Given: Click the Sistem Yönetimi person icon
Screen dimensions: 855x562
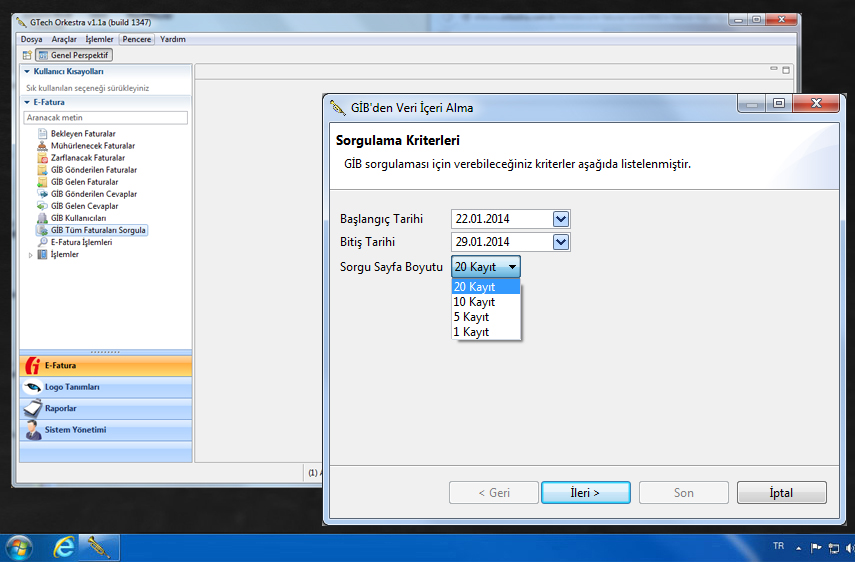Looking at the screenshot, I should (33, 430).
